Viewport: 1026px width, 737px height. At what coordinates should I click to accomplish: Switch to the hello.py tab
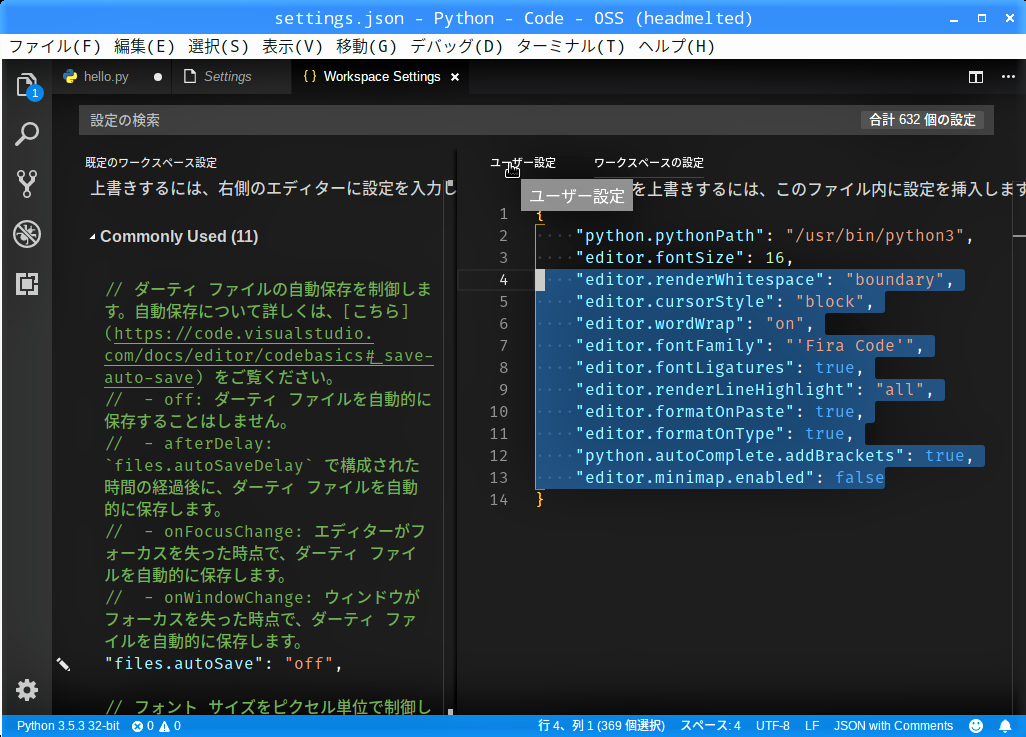111,77
